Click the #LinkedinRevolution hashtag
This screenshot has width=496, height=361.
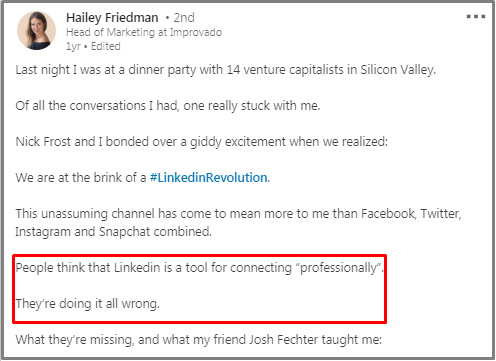(x=209, y=177)
